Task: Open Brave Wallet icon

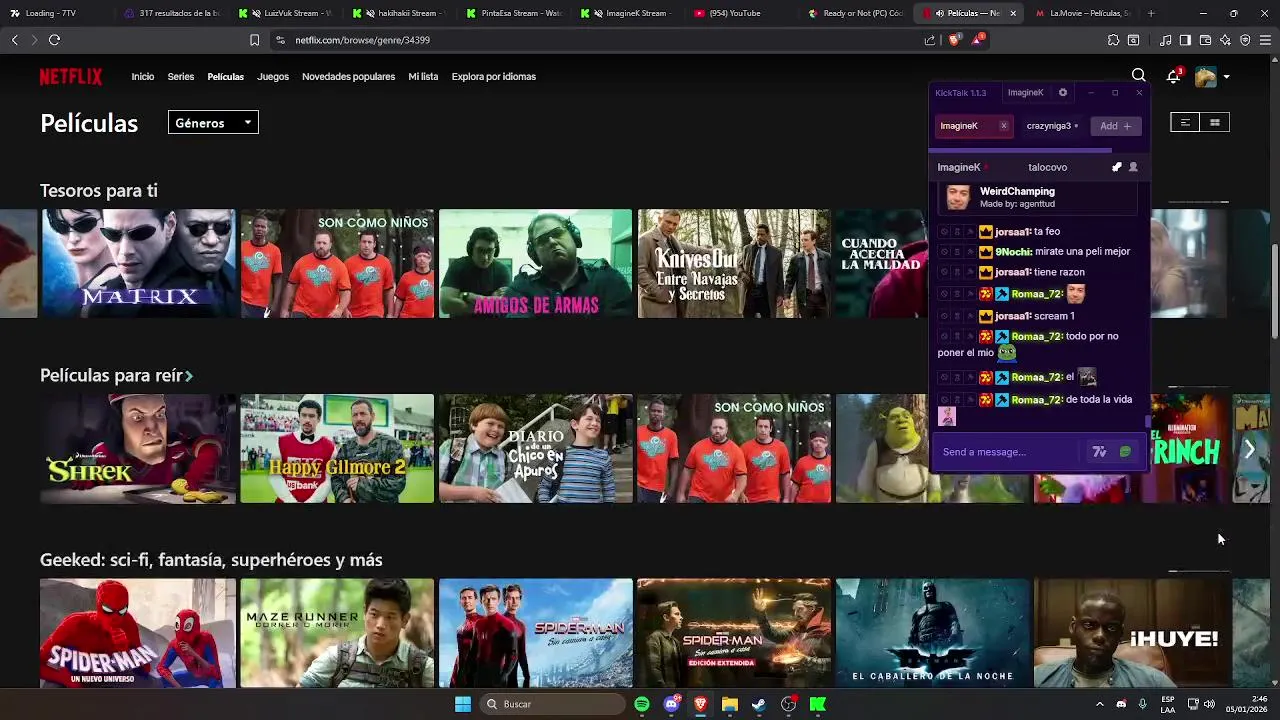Action: [1205, 40]
